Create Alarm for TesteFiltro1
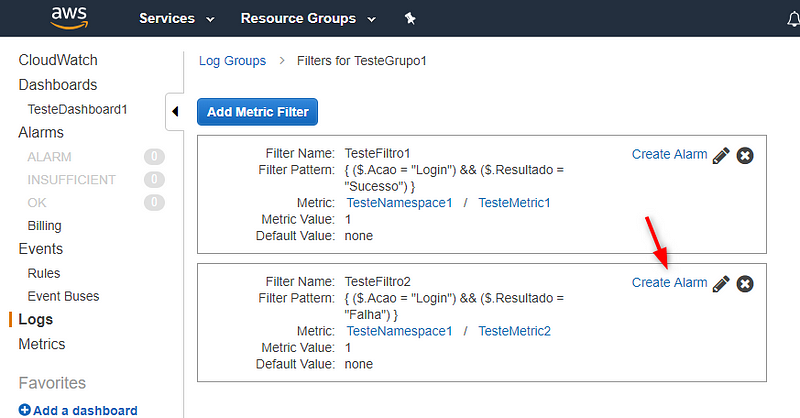The height and width of the screenshot is (418, 800). click(x=669, y=154)
